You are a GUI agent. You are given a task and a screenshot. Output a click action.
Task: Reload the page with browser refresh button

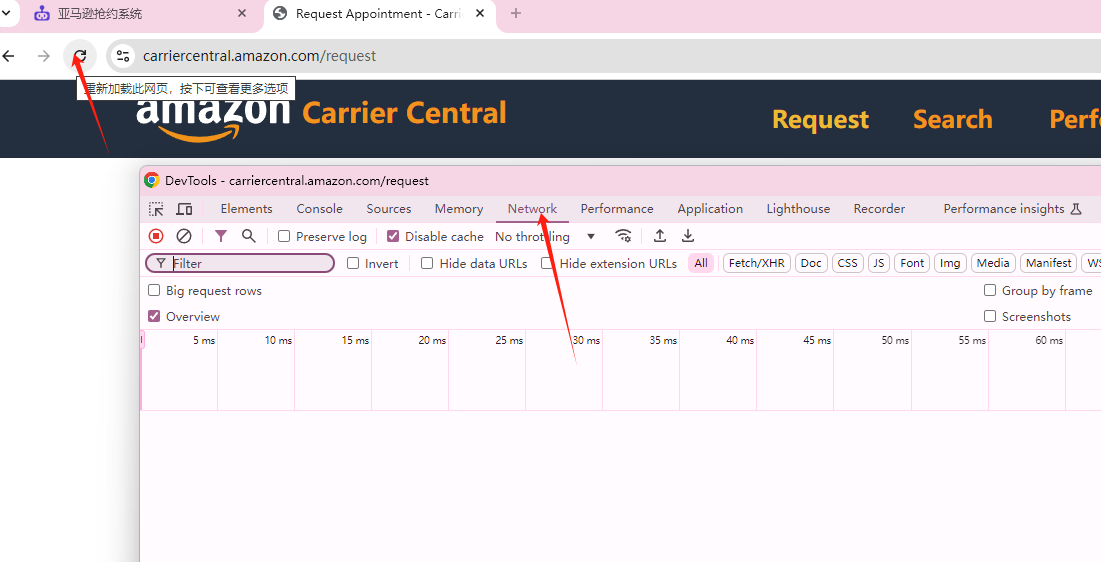pos(80,55)
